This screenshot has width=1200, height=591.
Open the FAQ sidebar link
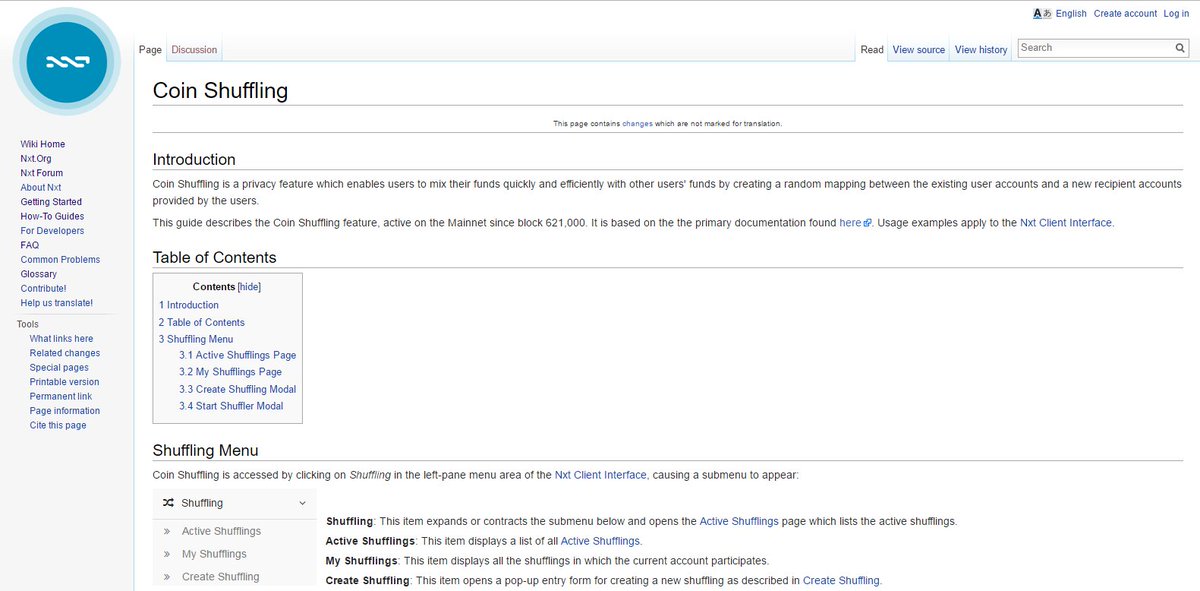(30, 245)
